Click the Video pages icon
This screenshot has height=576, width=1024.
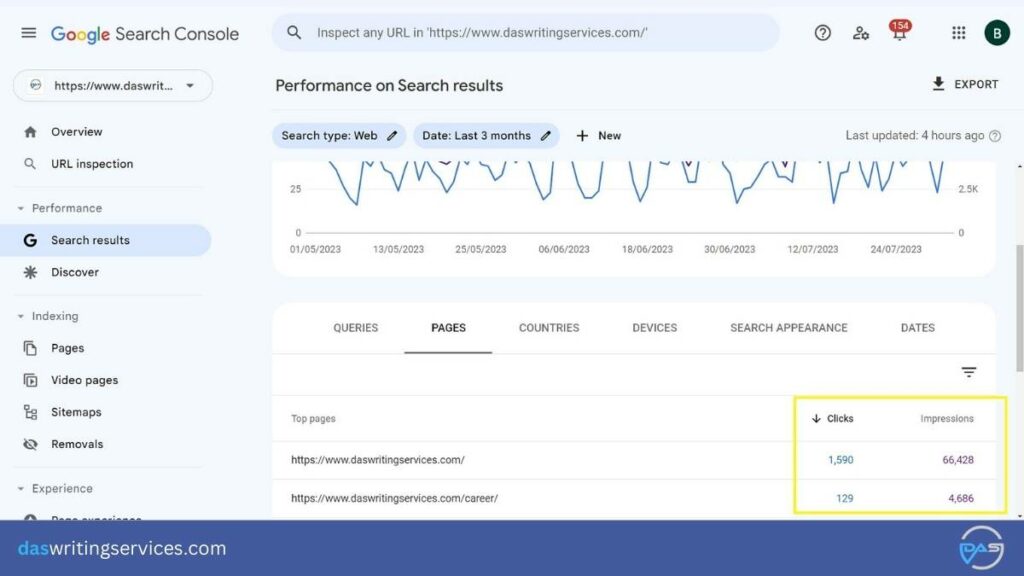click(30, 380)
